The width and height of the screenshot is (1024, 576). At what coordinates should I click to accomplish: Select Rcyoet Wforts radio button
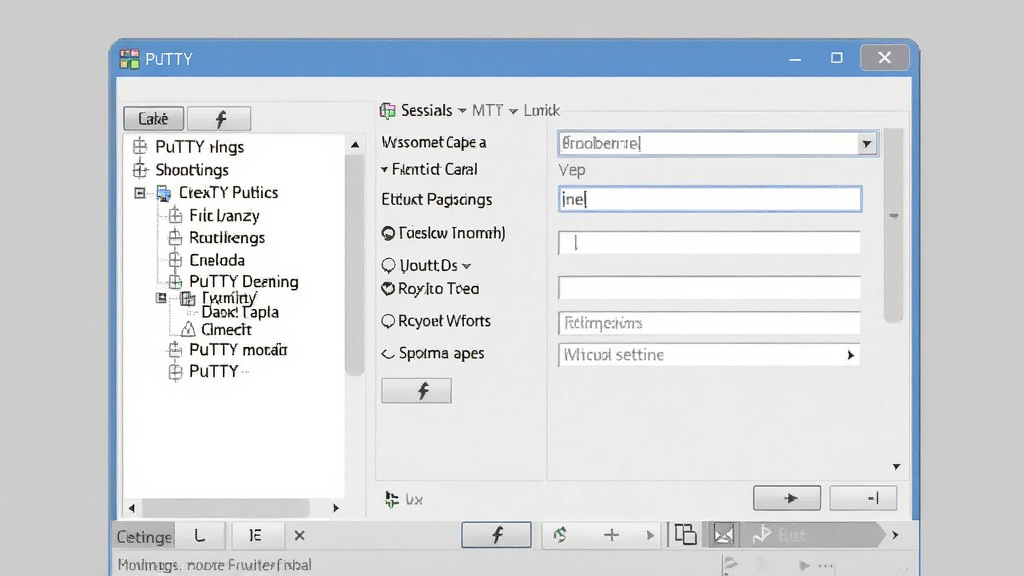tap(389, 321)
